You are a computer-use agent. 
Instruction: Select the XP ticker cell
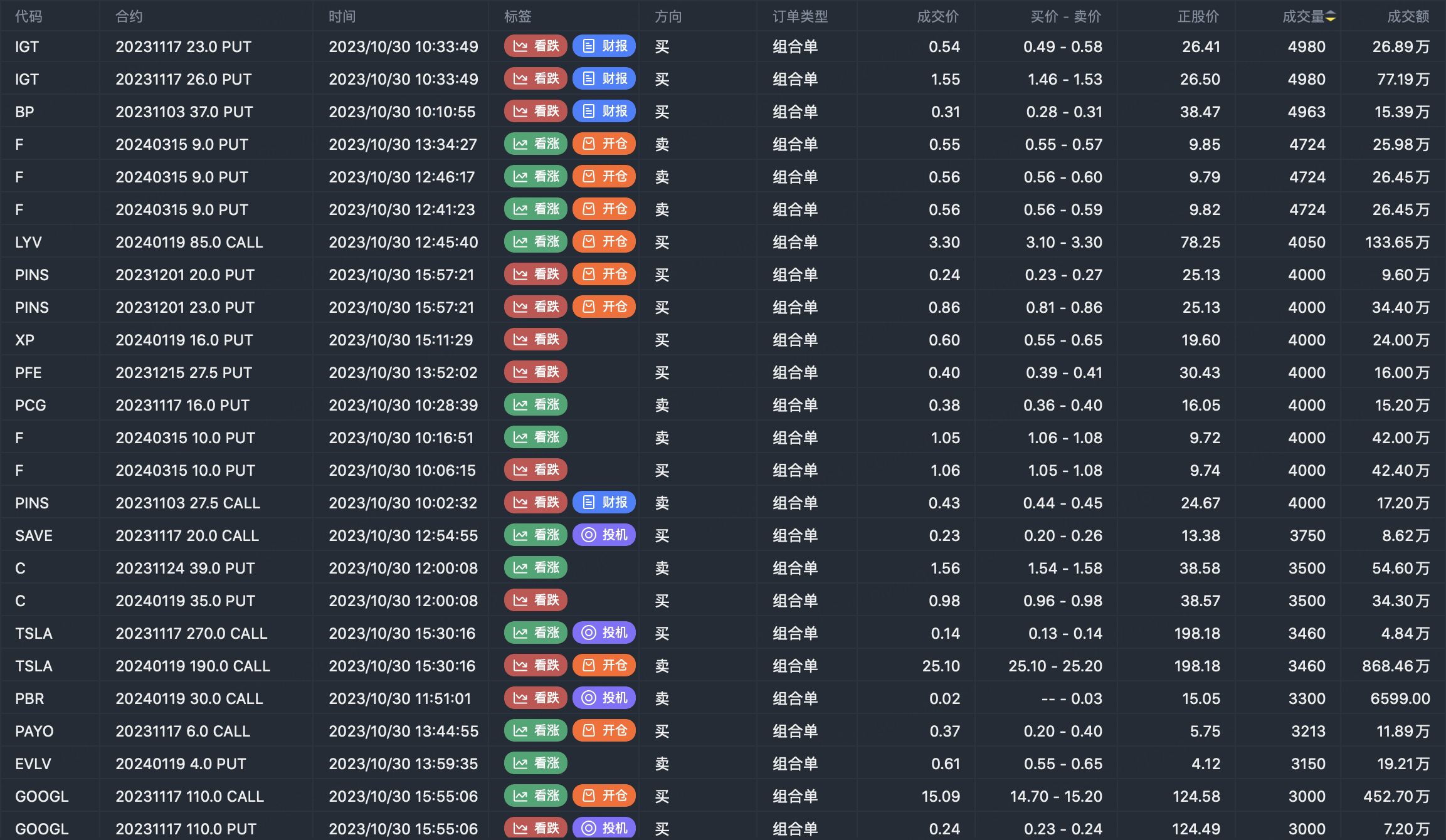coord(25,340)
